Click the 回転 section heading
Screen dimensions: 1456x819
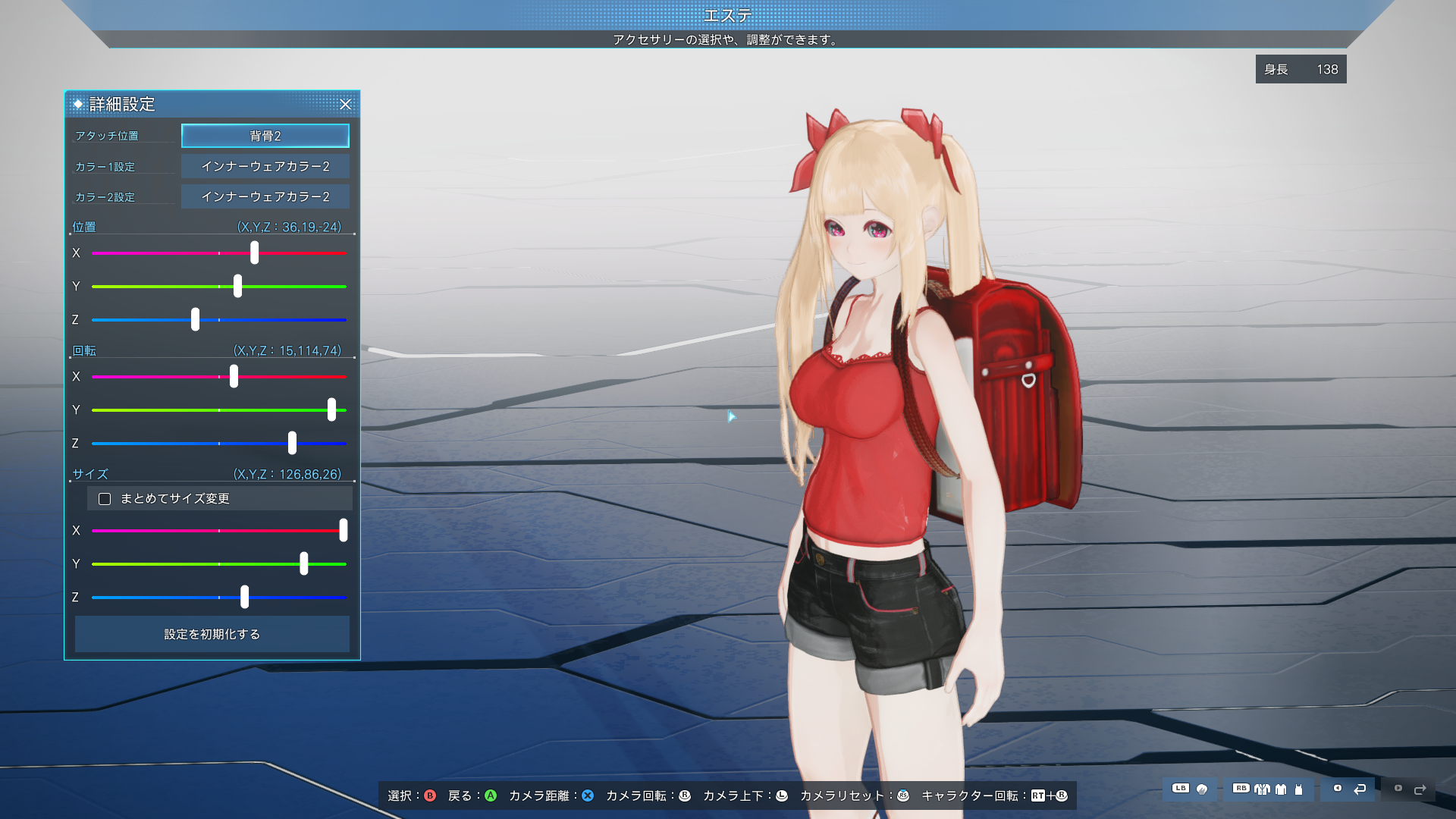(x=84, y=350)
